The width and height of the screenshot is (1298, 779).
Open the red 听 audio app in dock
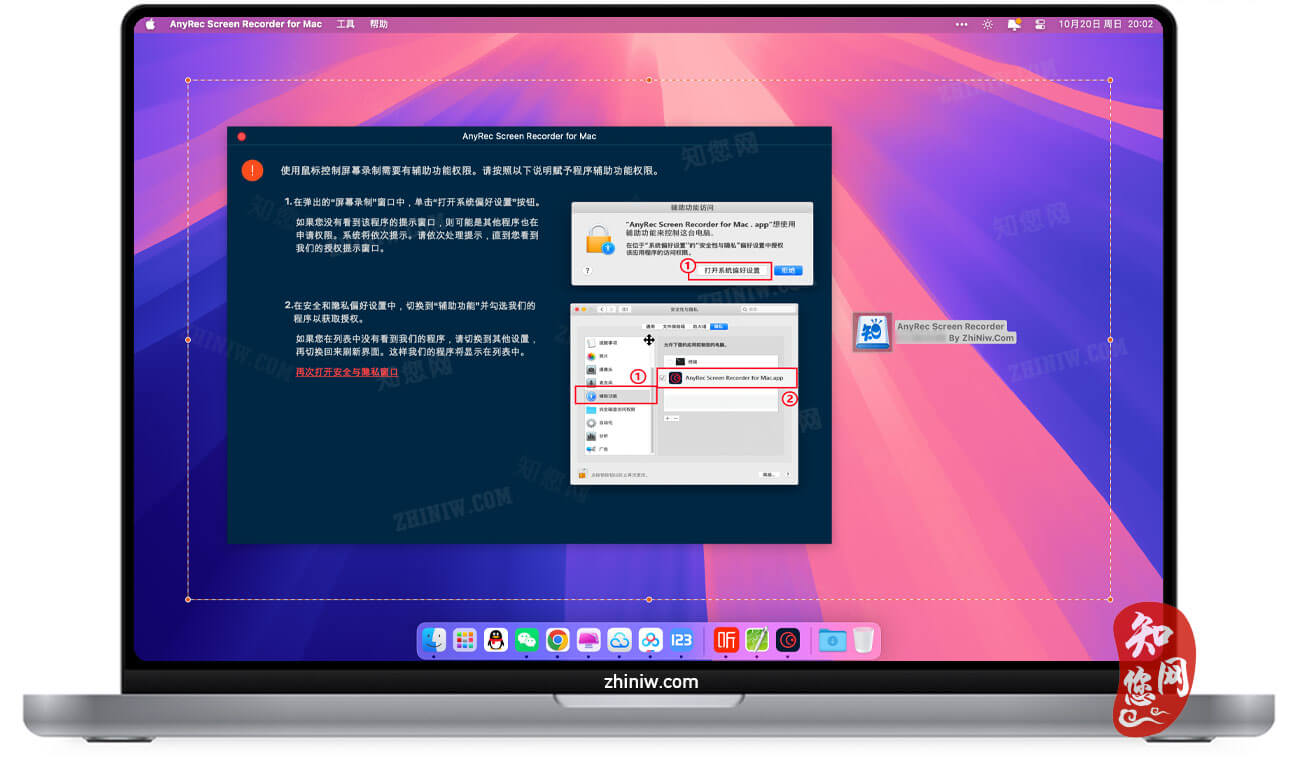(726, 640)
